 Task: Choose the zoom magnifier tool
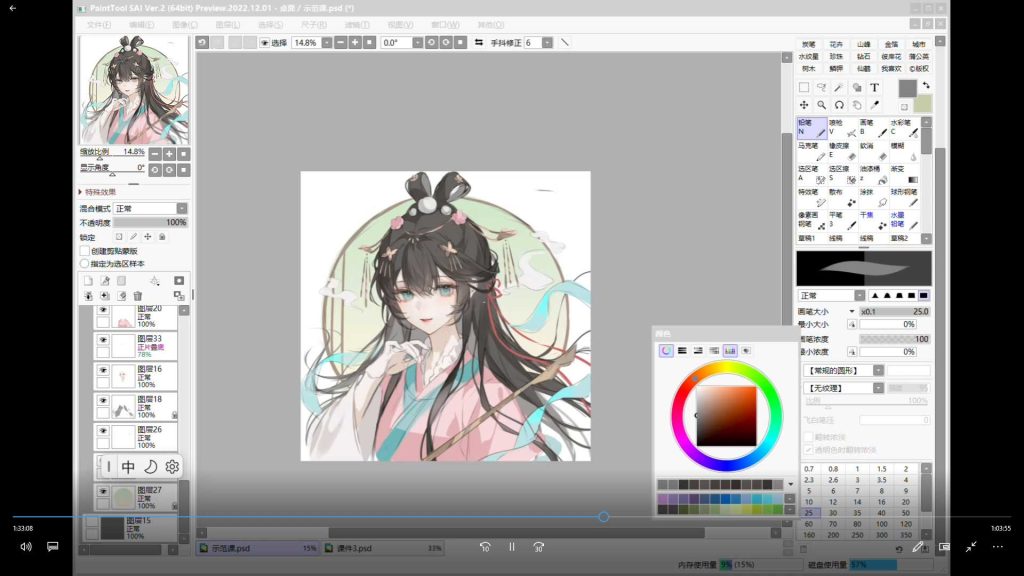(x=822, y=105)
